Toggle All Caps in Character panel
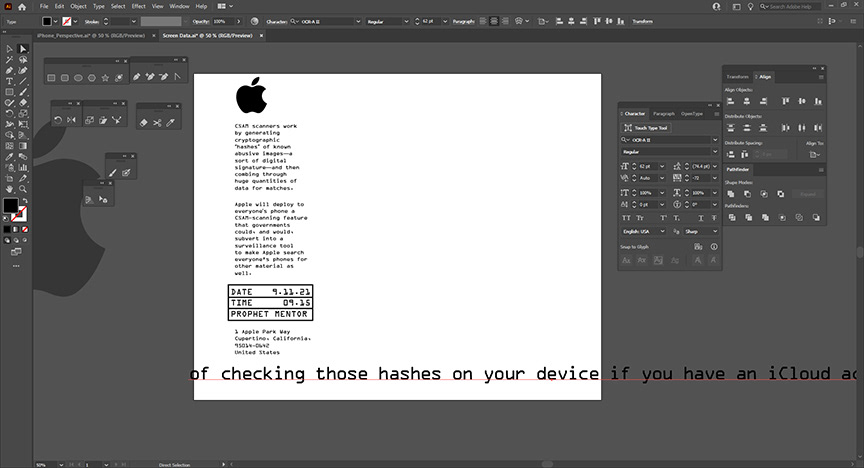Image resolution: width=864 pixels, height=468 pixels. (x=627, y=218)
